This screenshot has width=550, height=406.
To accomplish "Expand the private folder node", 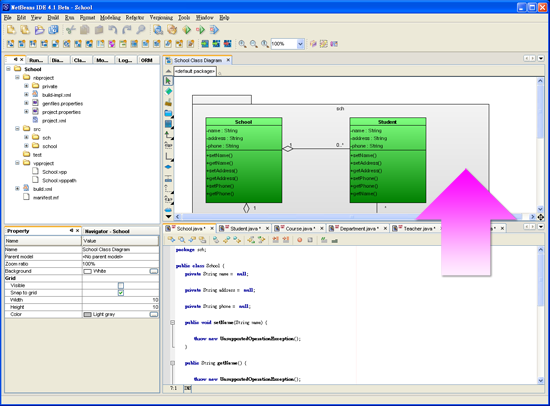I will (26, 86).
